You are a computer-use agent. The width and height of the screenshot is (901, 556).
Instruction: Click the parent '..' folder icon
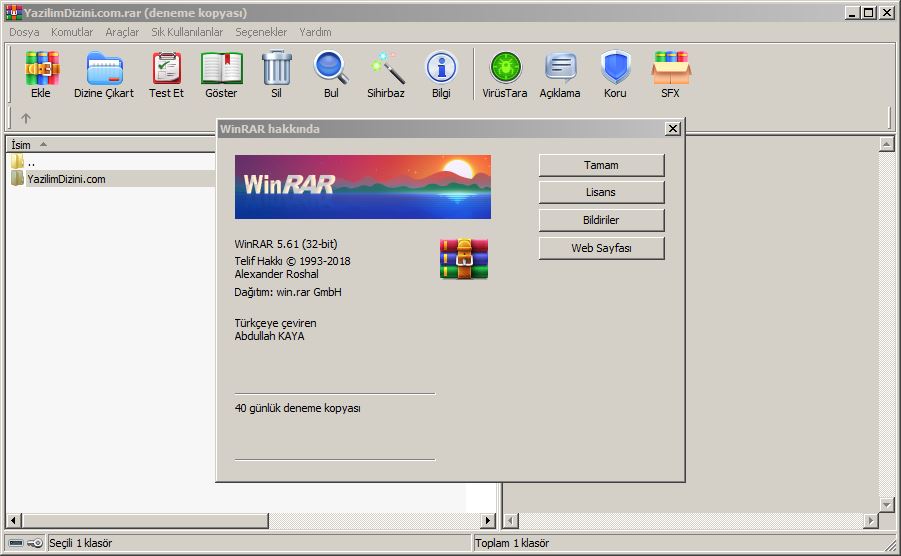17,161
